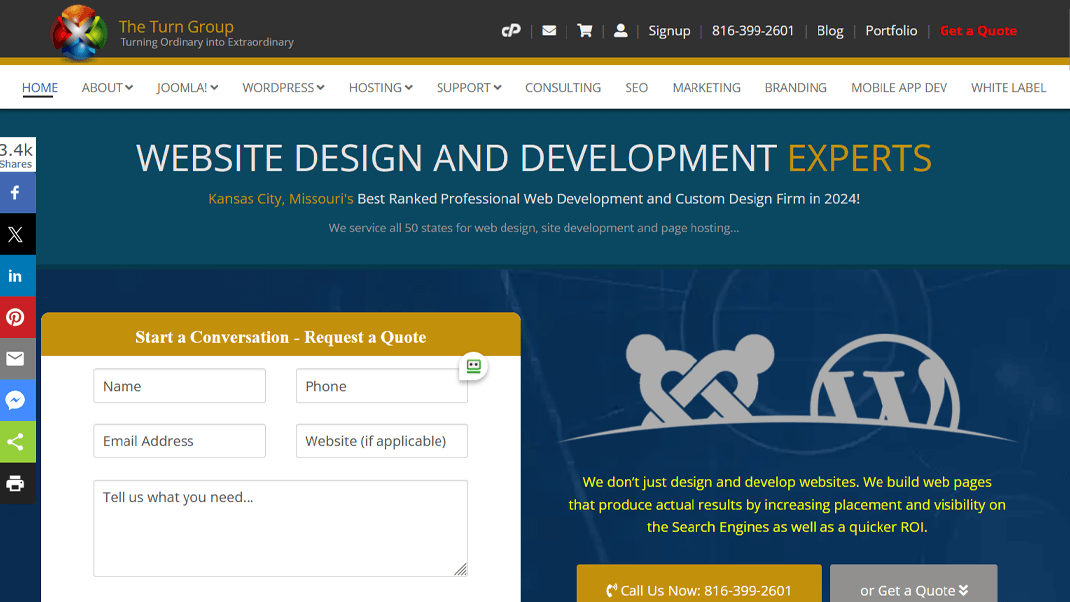Share page via Facebook sidebar icon
The height and width of the screenshot is (602, 1070).
pyautogui.click(x=17, y=193)
